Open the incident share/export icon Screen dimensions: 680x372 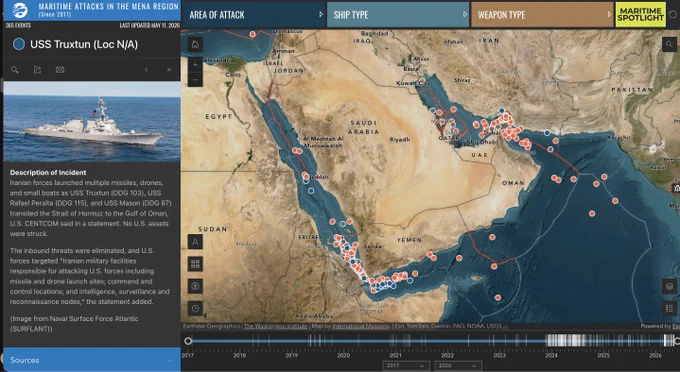pos(37,70)
